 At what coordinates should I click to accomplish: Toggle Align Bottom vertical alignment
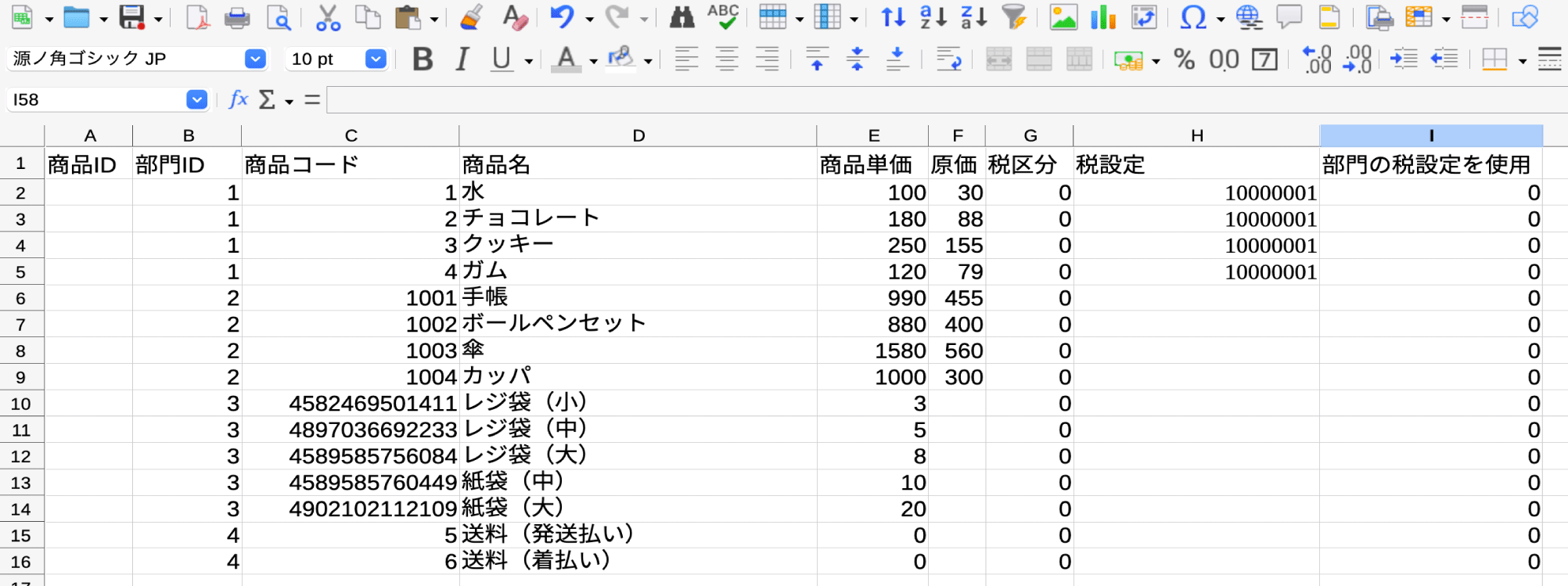pyautogui.click(x=897, y=59)
